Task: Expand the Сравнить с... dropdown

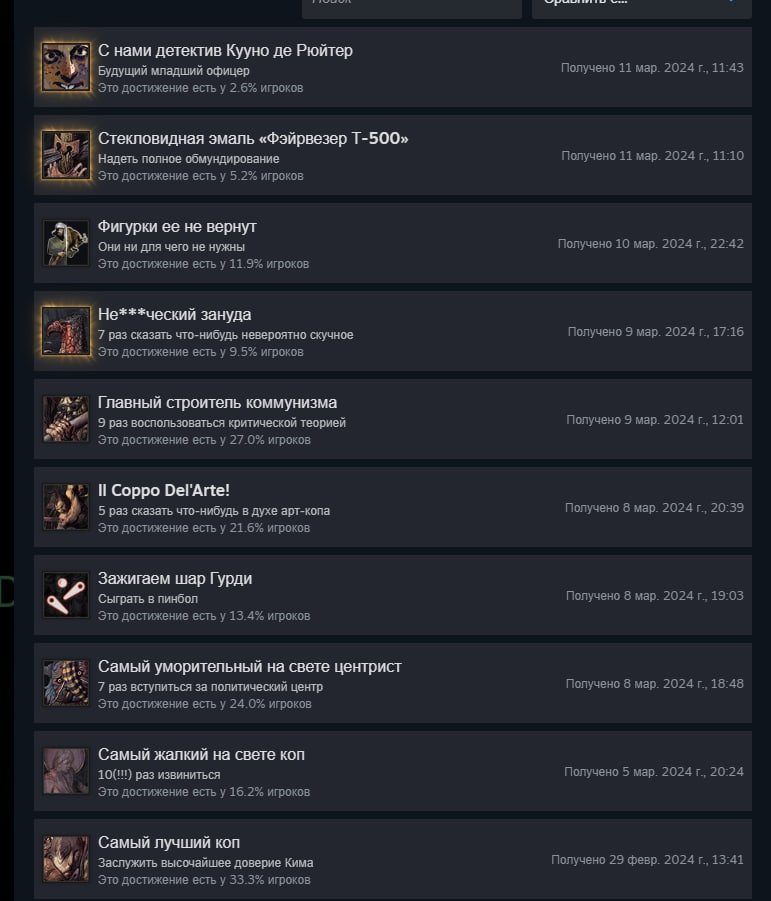Action: pyautogui.click(x=642, y=6)
